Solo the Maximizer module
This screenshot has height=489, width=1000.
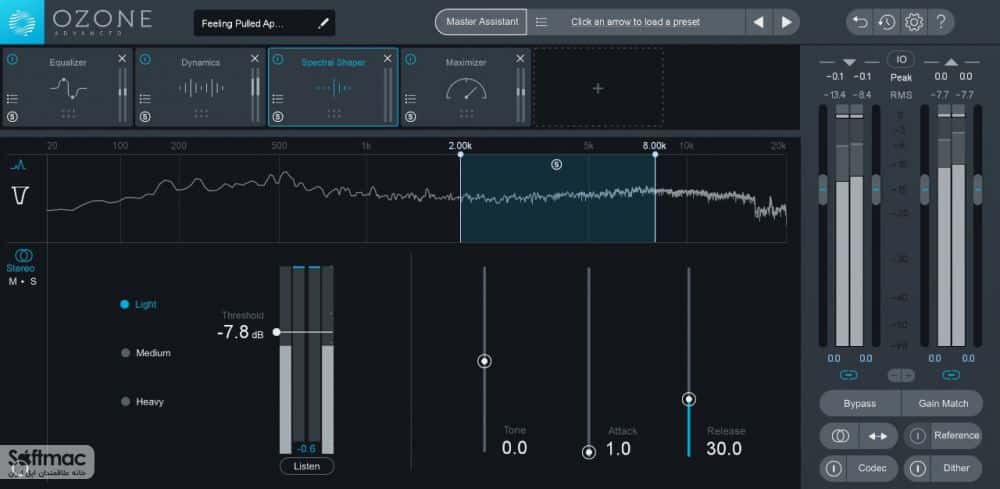click(x=410, y=117)
